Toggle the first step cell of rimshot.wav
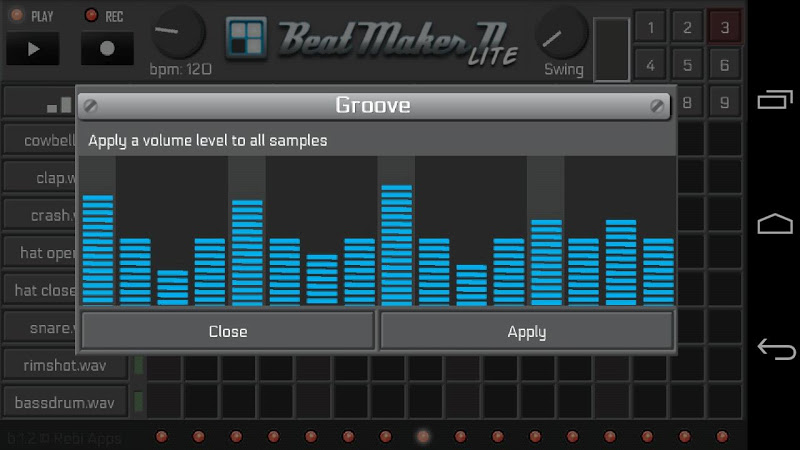 tap(164, 367)
